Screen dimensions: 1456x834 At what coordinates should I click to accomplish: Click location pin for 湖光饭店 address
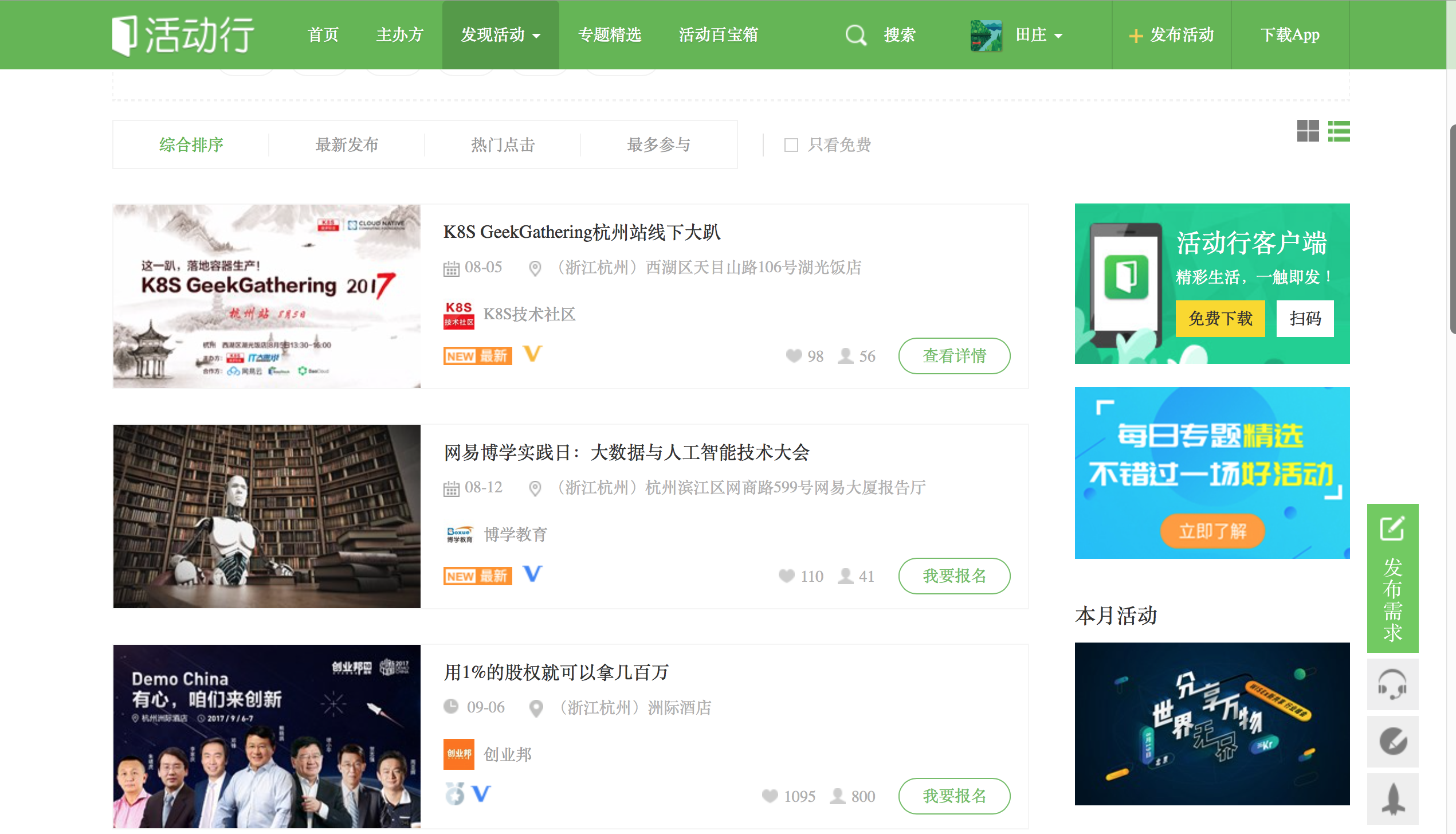[x=535, y=268]
